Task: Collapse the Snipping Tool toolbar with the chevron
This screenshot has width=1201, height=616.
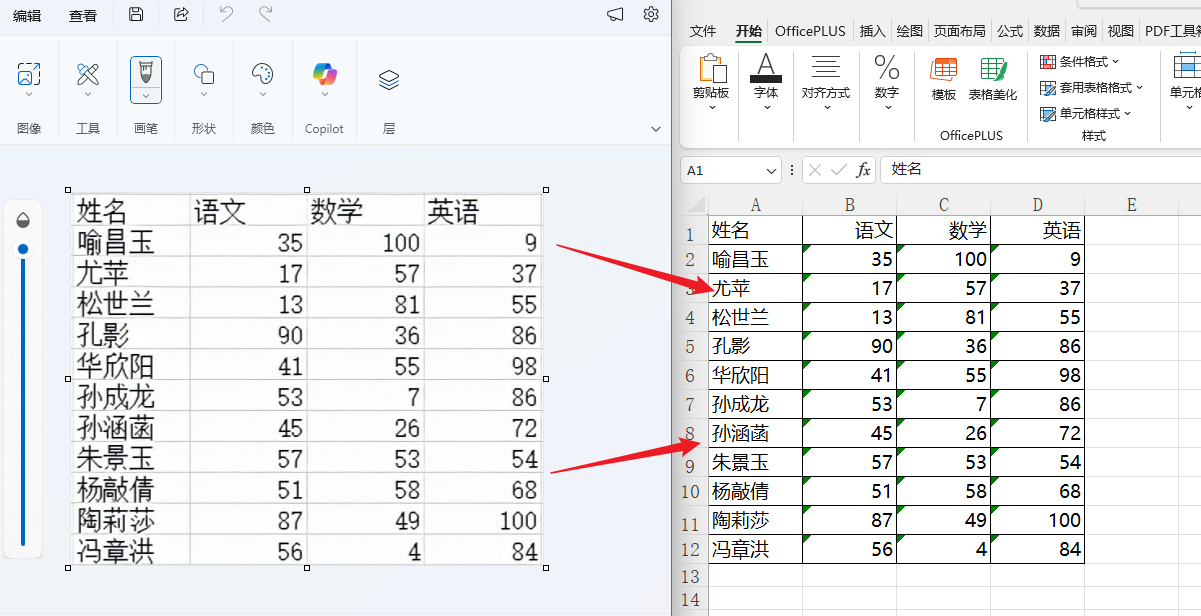Action: click(x=655, y=129)
